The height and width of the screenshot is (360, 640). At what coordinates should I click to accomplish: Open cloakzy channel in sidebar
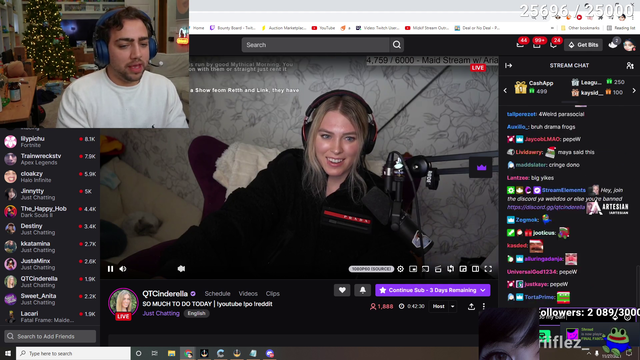click(x=50, y=176)
